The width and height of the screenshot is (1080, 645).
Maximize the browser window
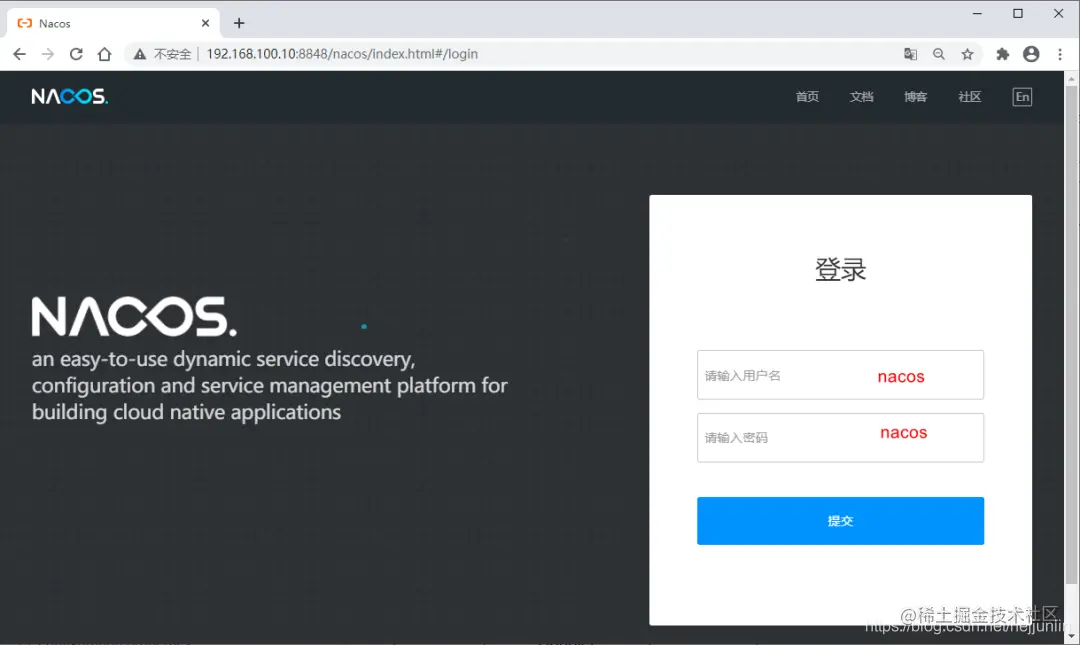(1018, 14)
